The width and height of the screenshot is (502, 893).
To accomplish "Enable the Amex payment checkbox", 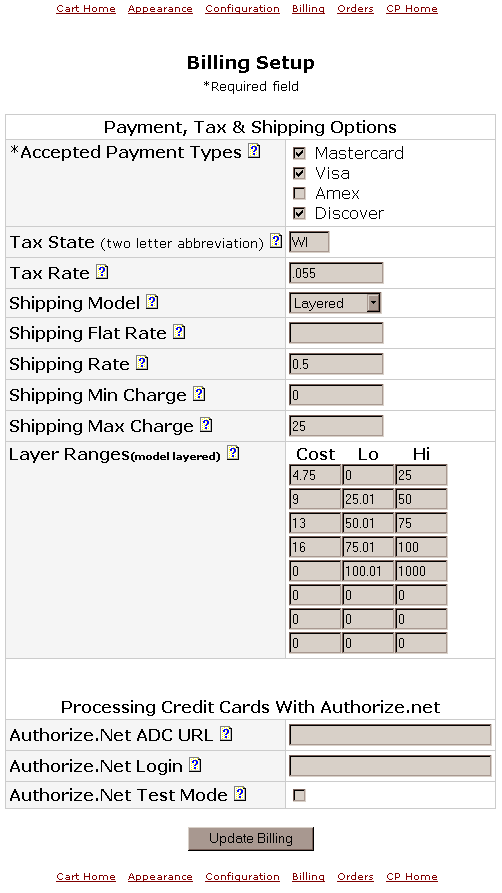I will [299, 193].
